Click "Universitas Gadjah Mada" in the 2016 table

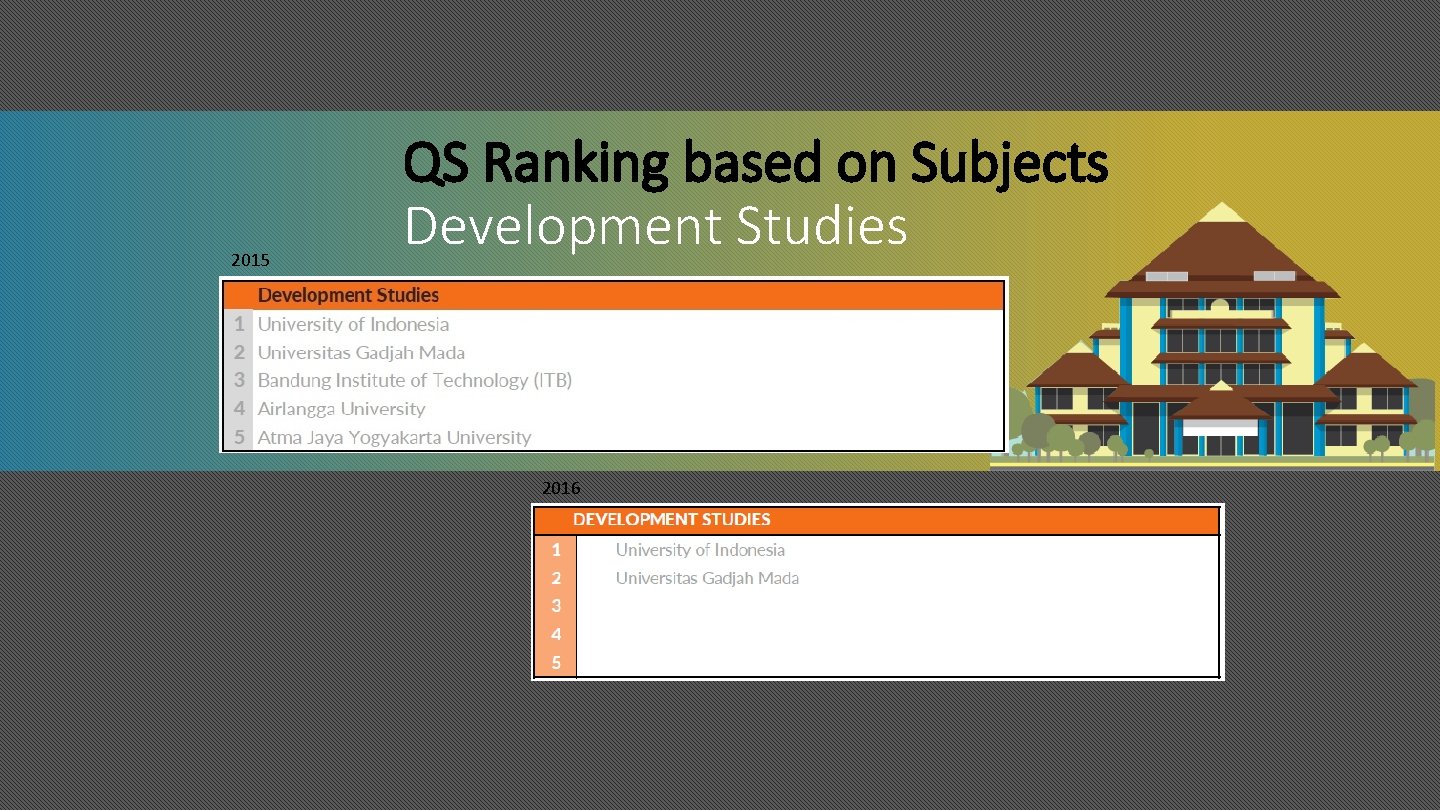(x=707, y=578)
